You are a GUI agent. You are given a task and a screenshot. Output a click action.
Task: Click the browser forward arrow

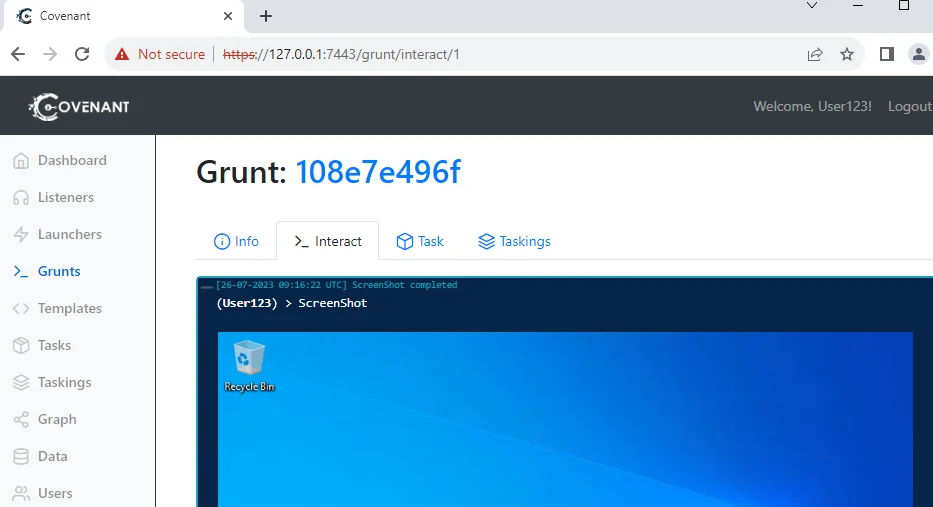[50, 54]
